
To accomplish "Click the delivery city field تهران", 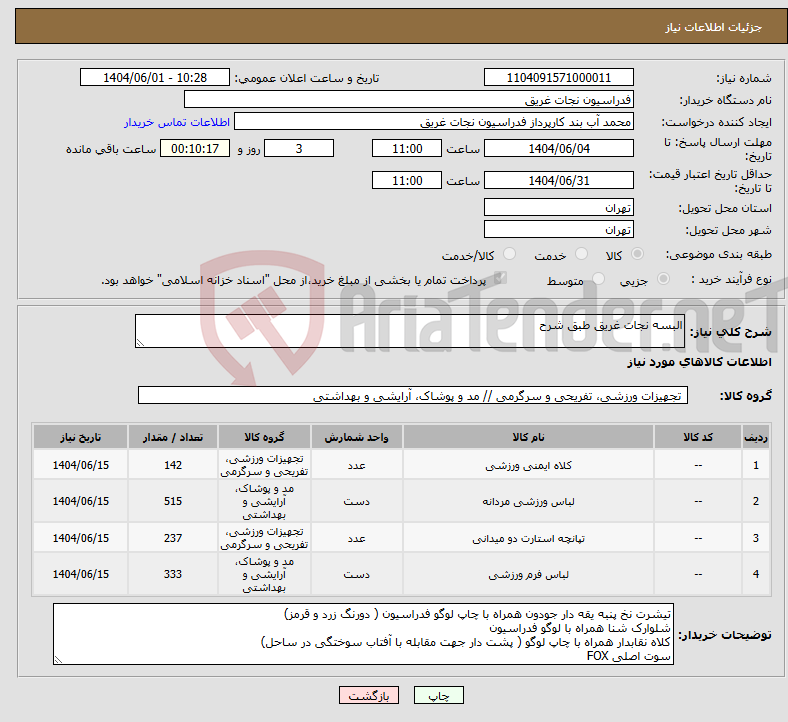I will [x=559, y=230].
